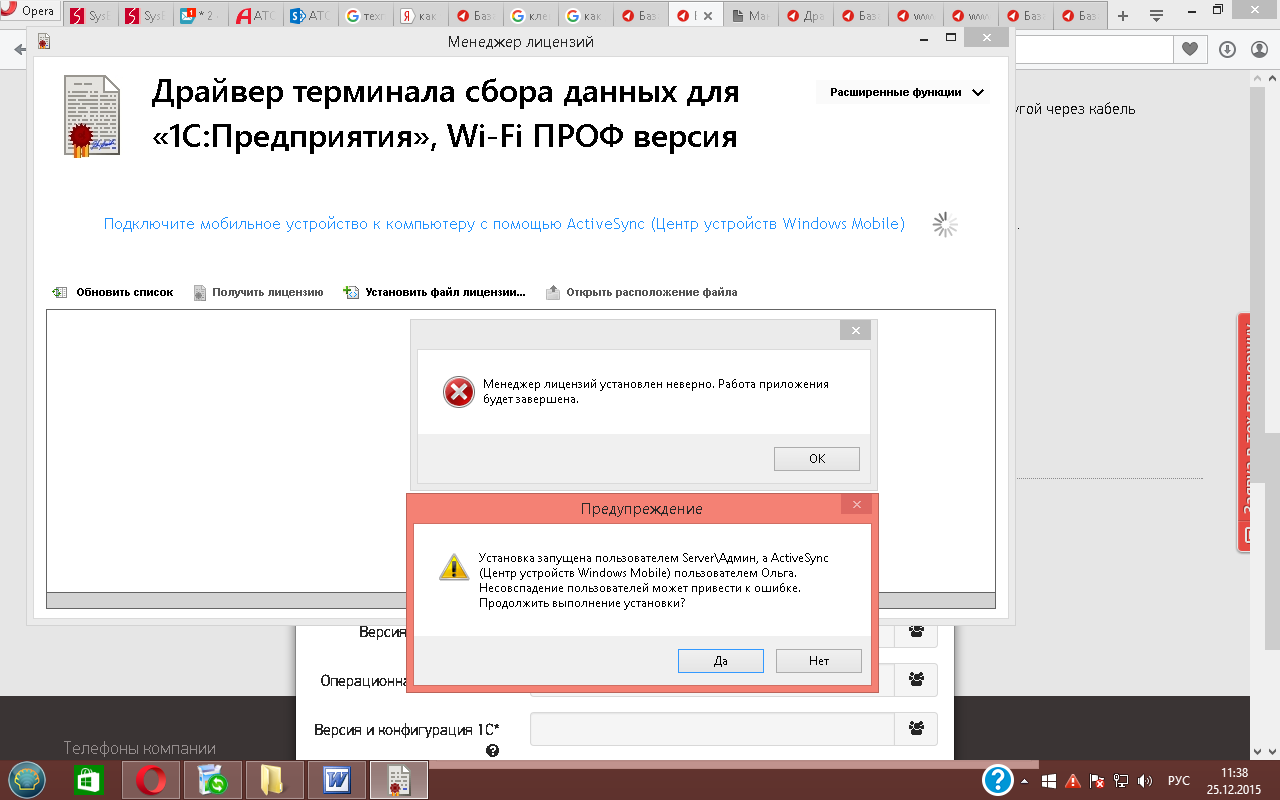Click the license manager title bar icon
1280x800 pixels.
click(43, 42)
